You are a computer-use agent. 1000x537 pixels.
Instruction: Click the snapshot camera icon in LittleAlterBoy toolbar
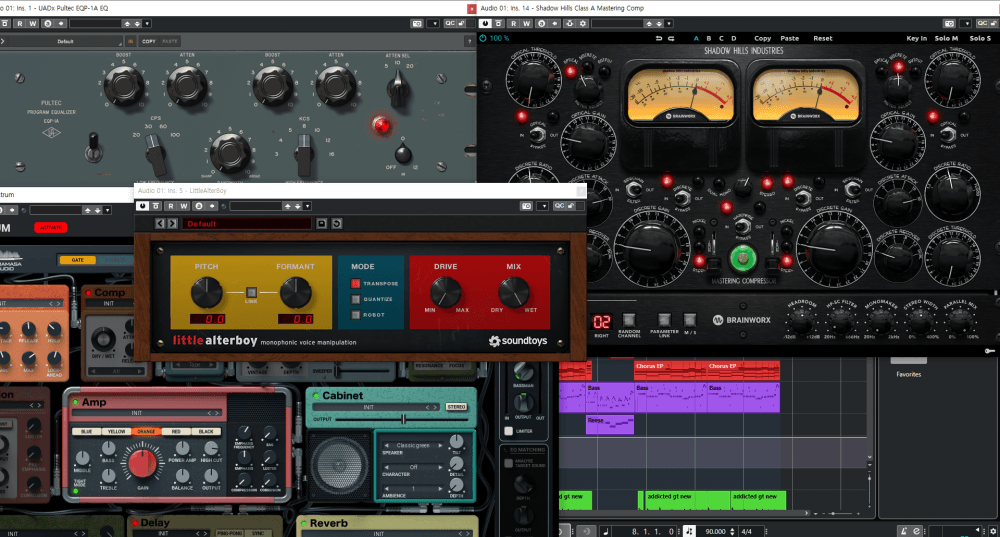point(526,206)
